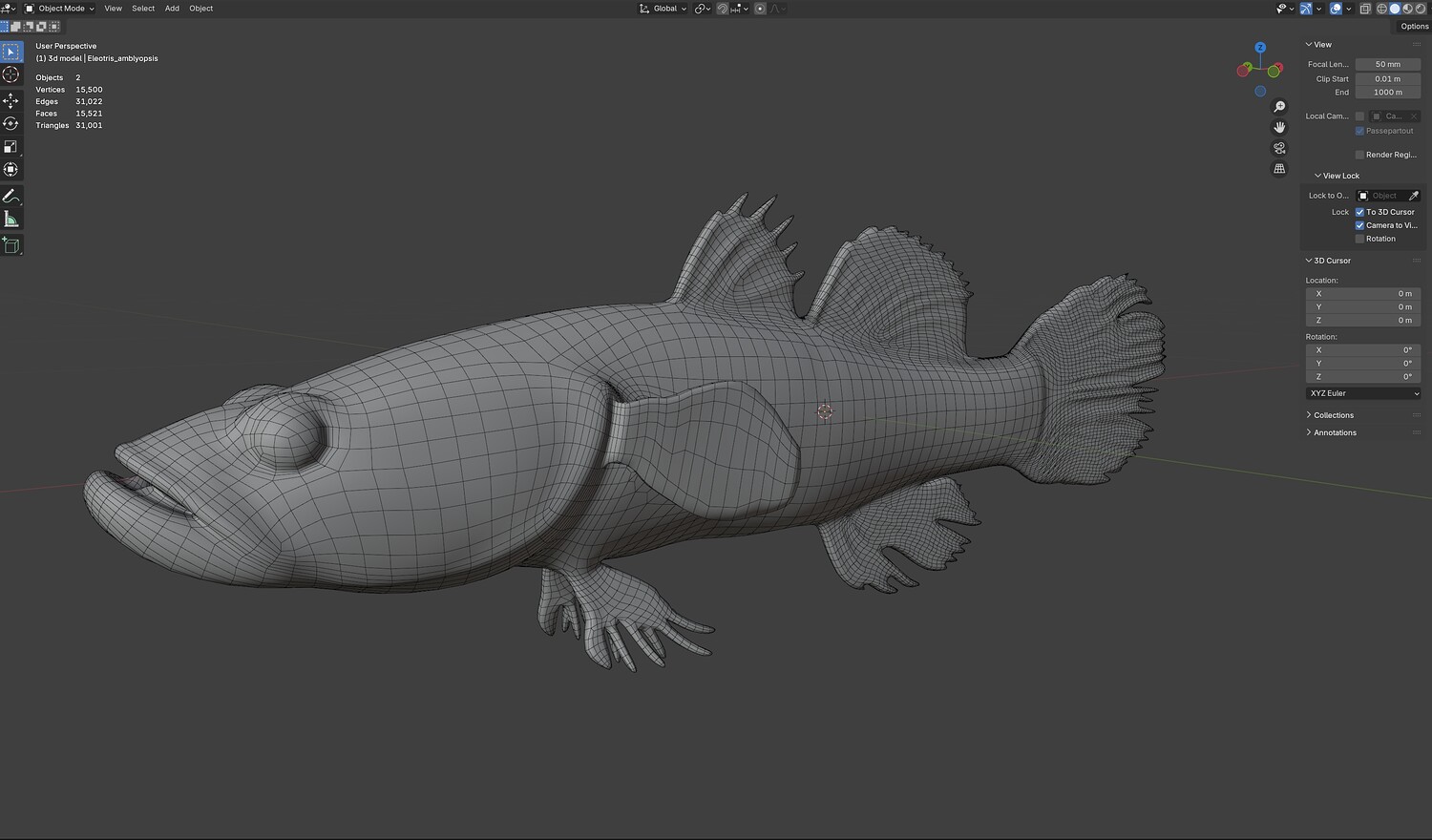Select the Add Cube tool

pyautogui.click(x=11, y=245)
